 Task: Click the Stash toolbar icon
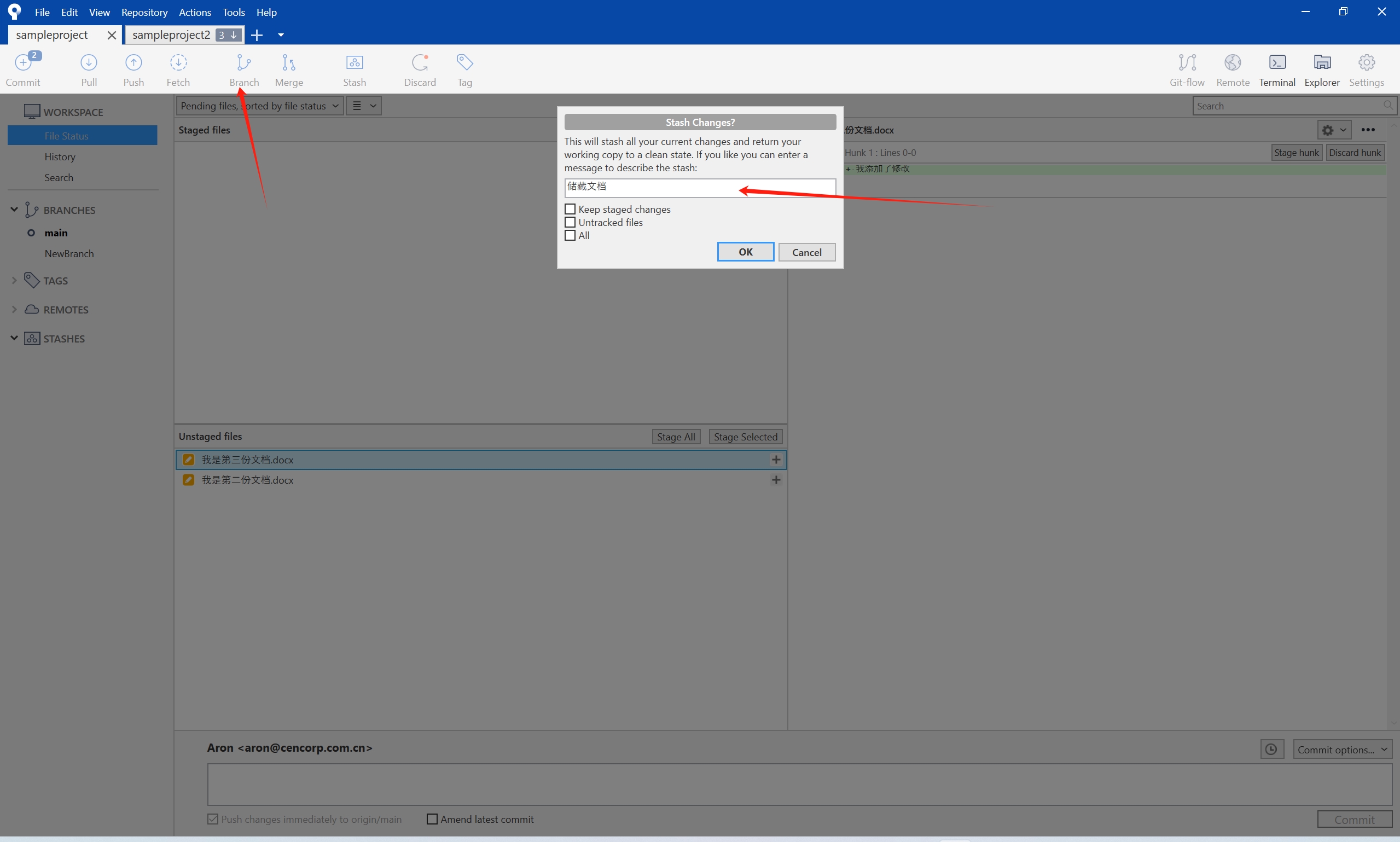click(354, 69)
